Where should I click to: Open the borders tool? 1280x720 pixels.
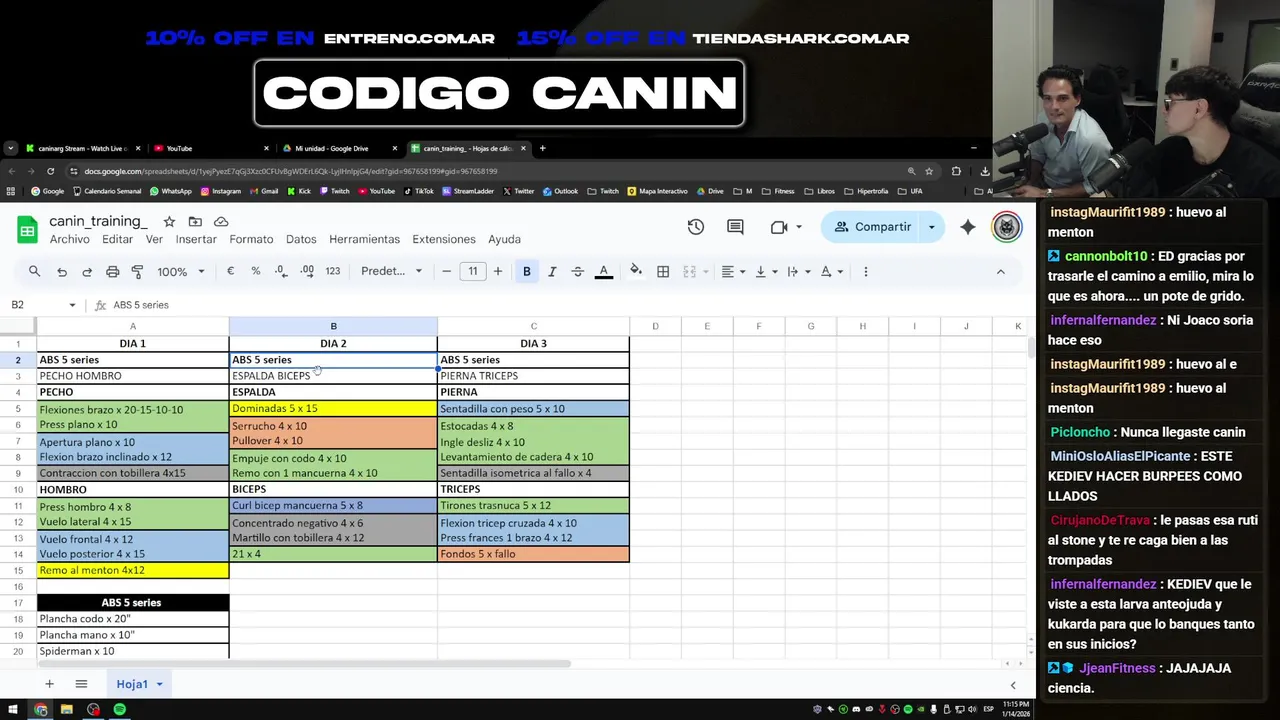[663, 271]
